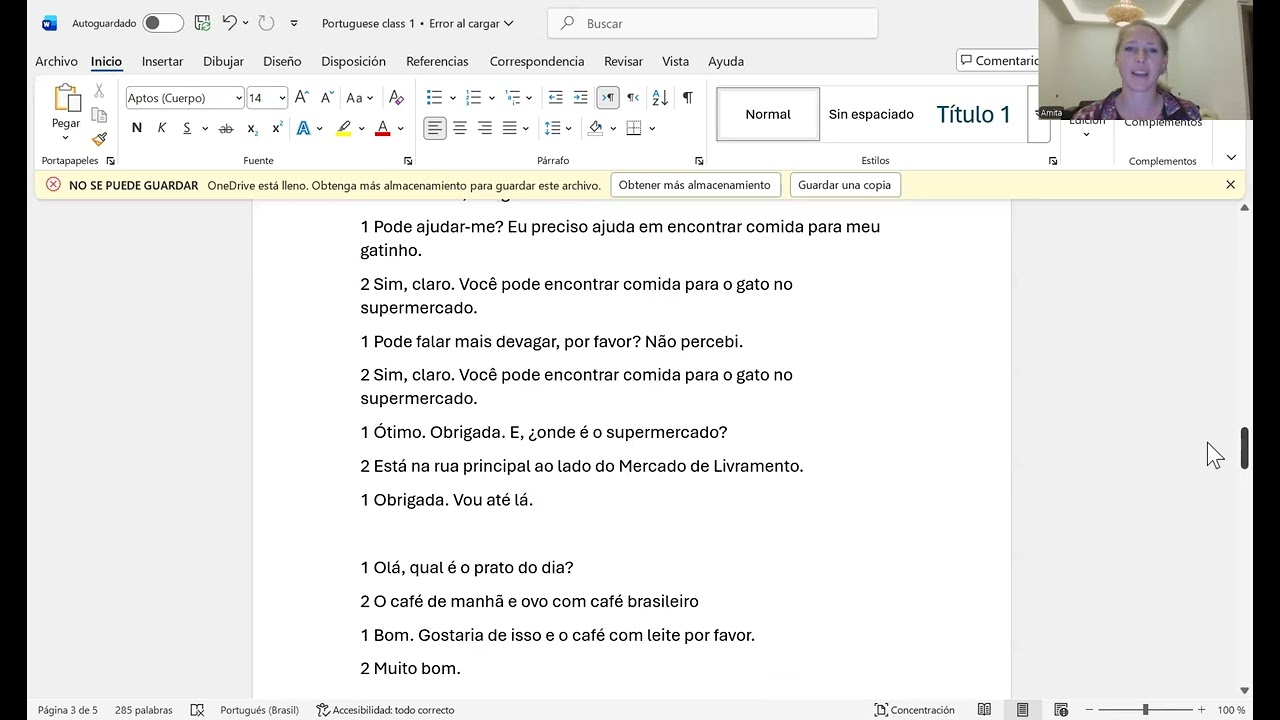Adjust the zoom slider
The width and height of the screenshot is (1280, 720).
(x=1145, y=710)
